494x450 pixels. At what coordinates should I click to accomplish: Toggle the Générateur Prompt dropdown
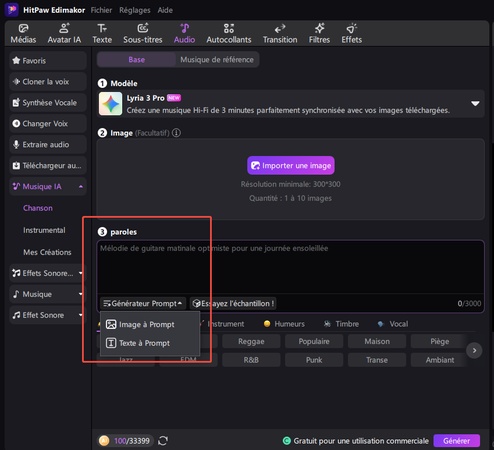pos(143,303)
